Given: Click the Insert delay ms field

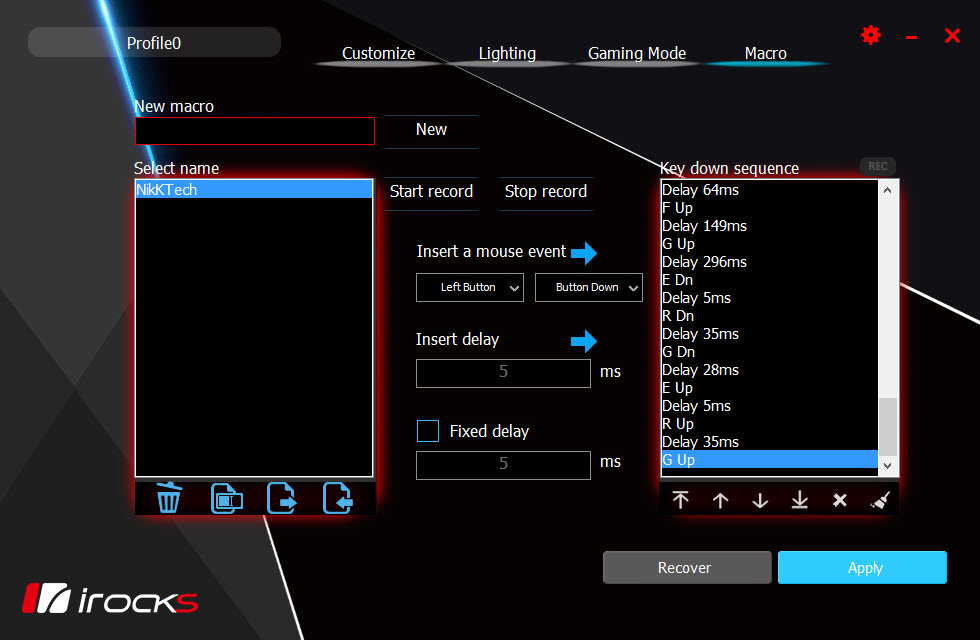Looking at the screenshot, I should 503,372.
